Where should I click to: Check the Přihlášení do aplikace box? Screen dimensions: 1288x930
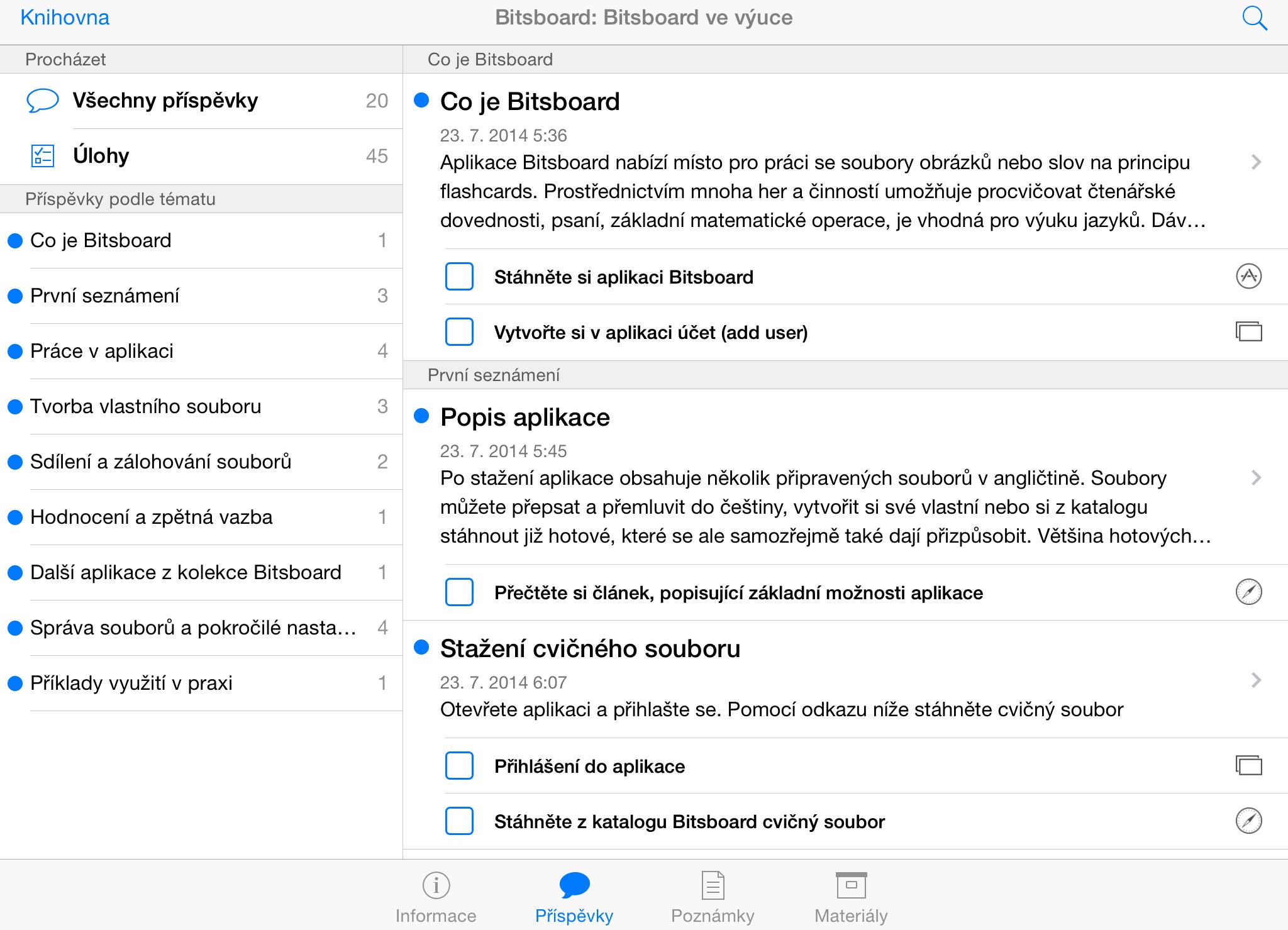click(459, 766)
